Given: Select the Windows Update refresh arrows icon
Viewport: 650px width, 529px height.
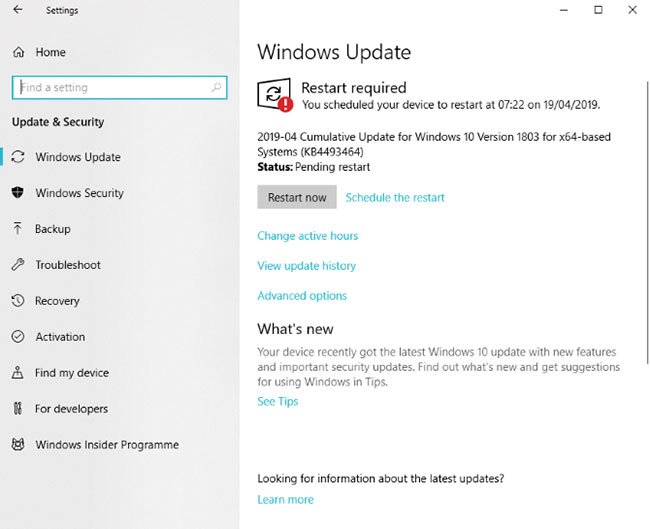Looking at the screenshot, I should (18, 157).
